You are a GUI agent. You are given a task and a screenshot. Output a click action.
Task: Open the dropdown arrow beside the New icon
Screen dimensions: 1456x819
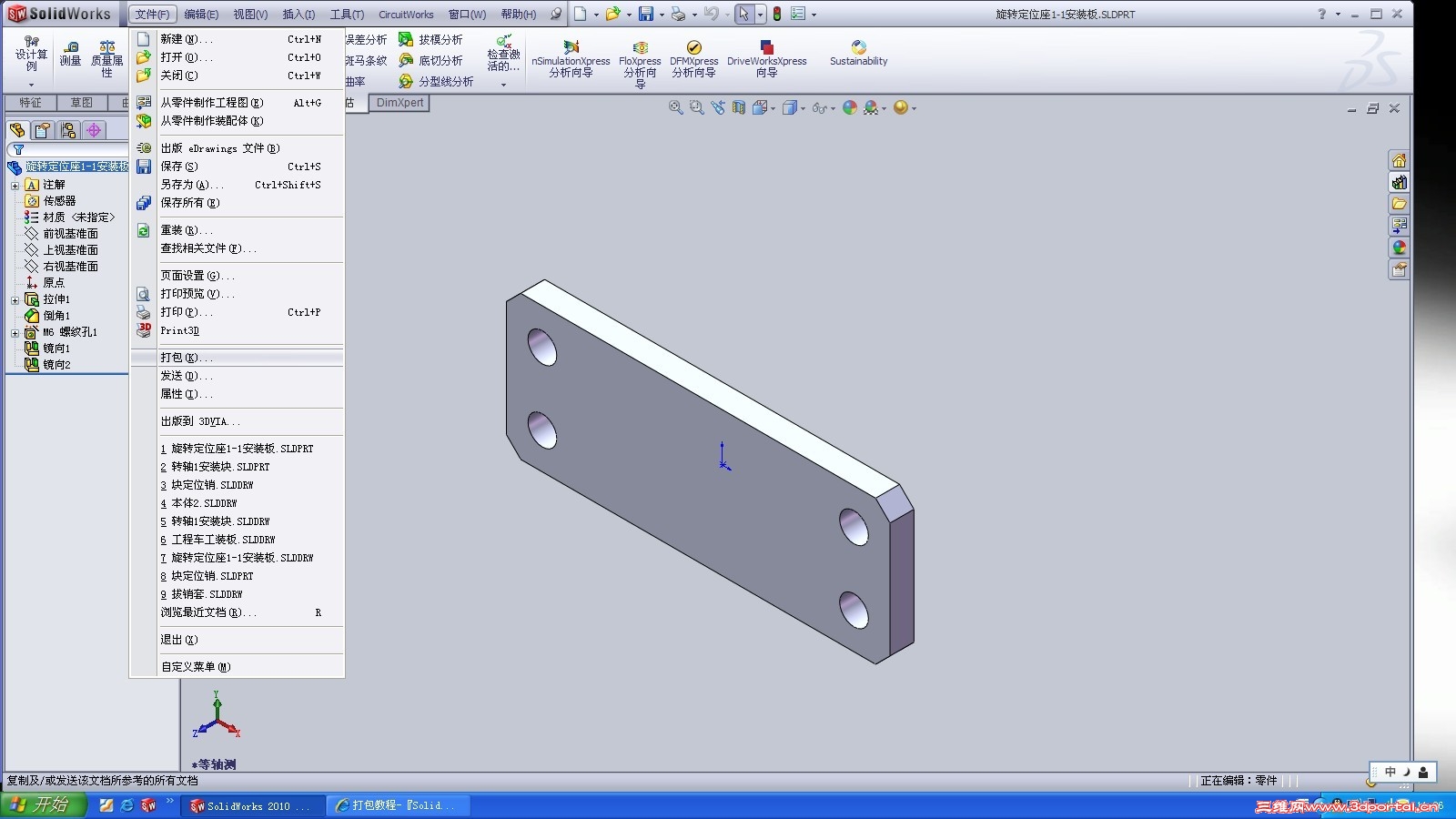point(596,15)
